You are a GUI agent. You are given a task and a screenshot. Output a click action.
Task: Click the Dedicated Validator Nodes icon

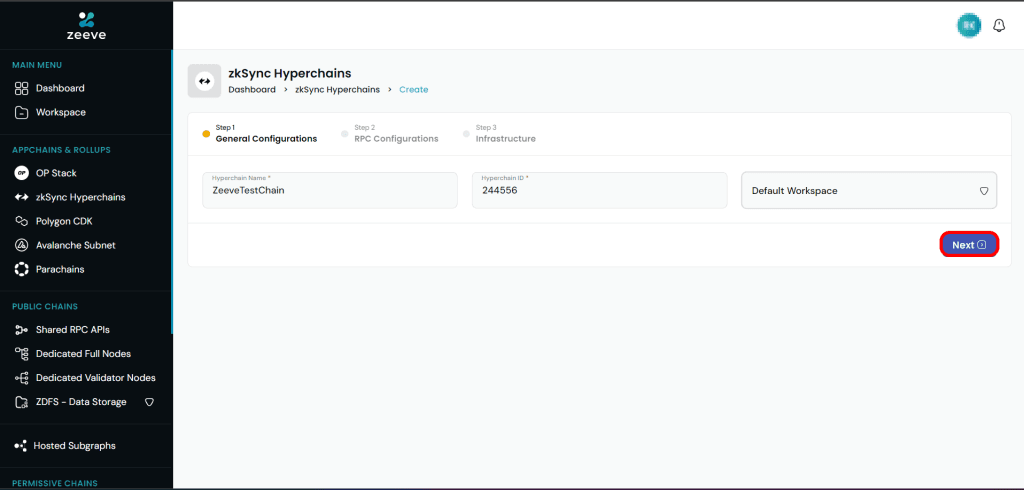click(x=22, y=378)
